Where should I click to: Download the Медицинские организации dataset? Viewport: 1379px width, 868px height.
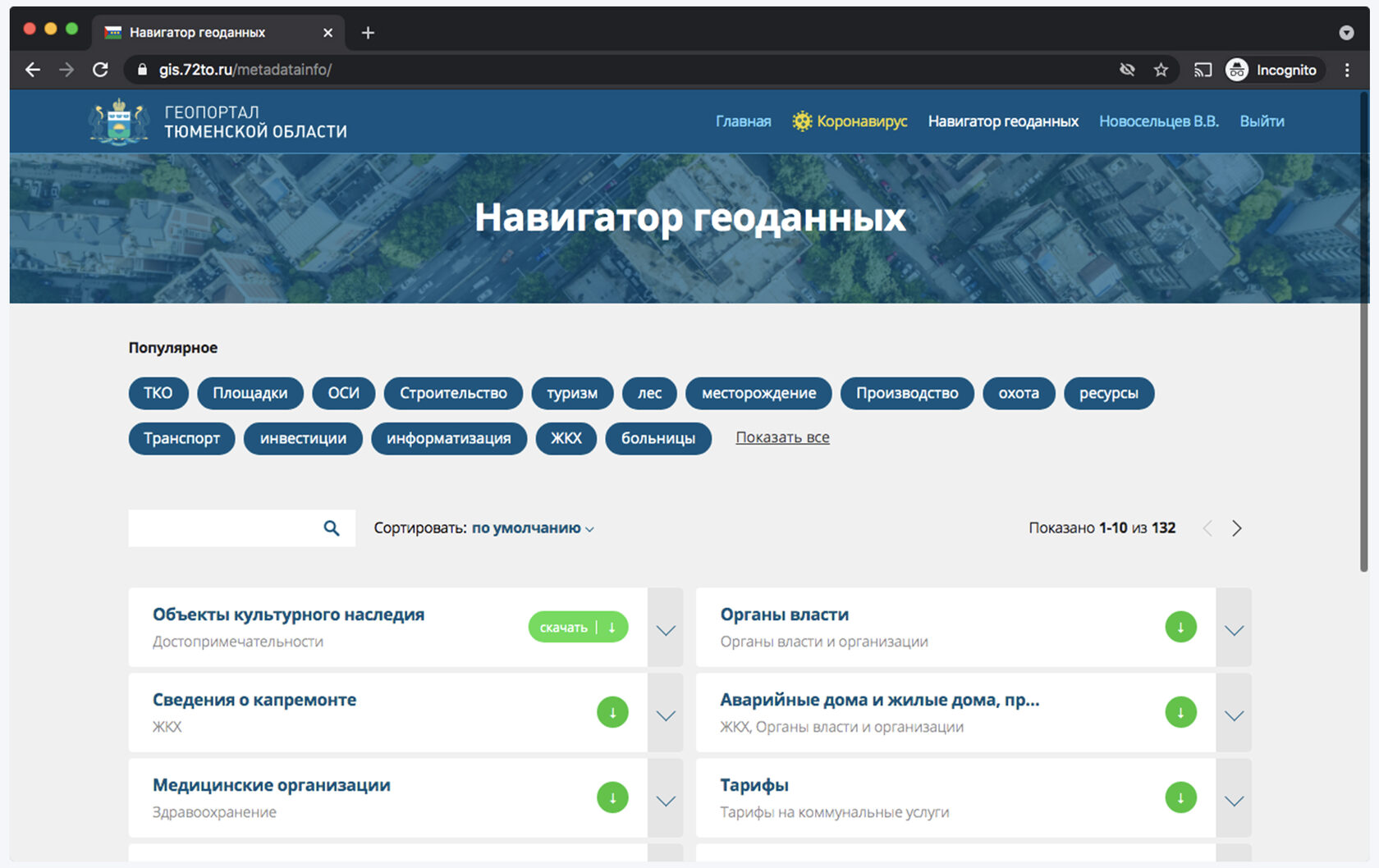(612, 797)
